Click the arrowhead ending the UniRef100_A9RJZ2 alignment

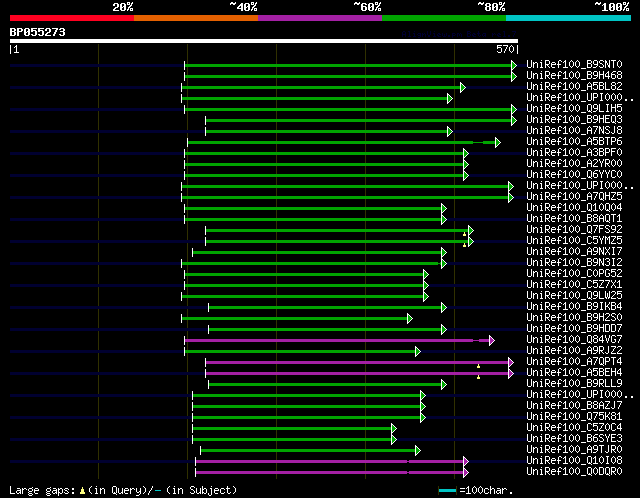(418, 351)
